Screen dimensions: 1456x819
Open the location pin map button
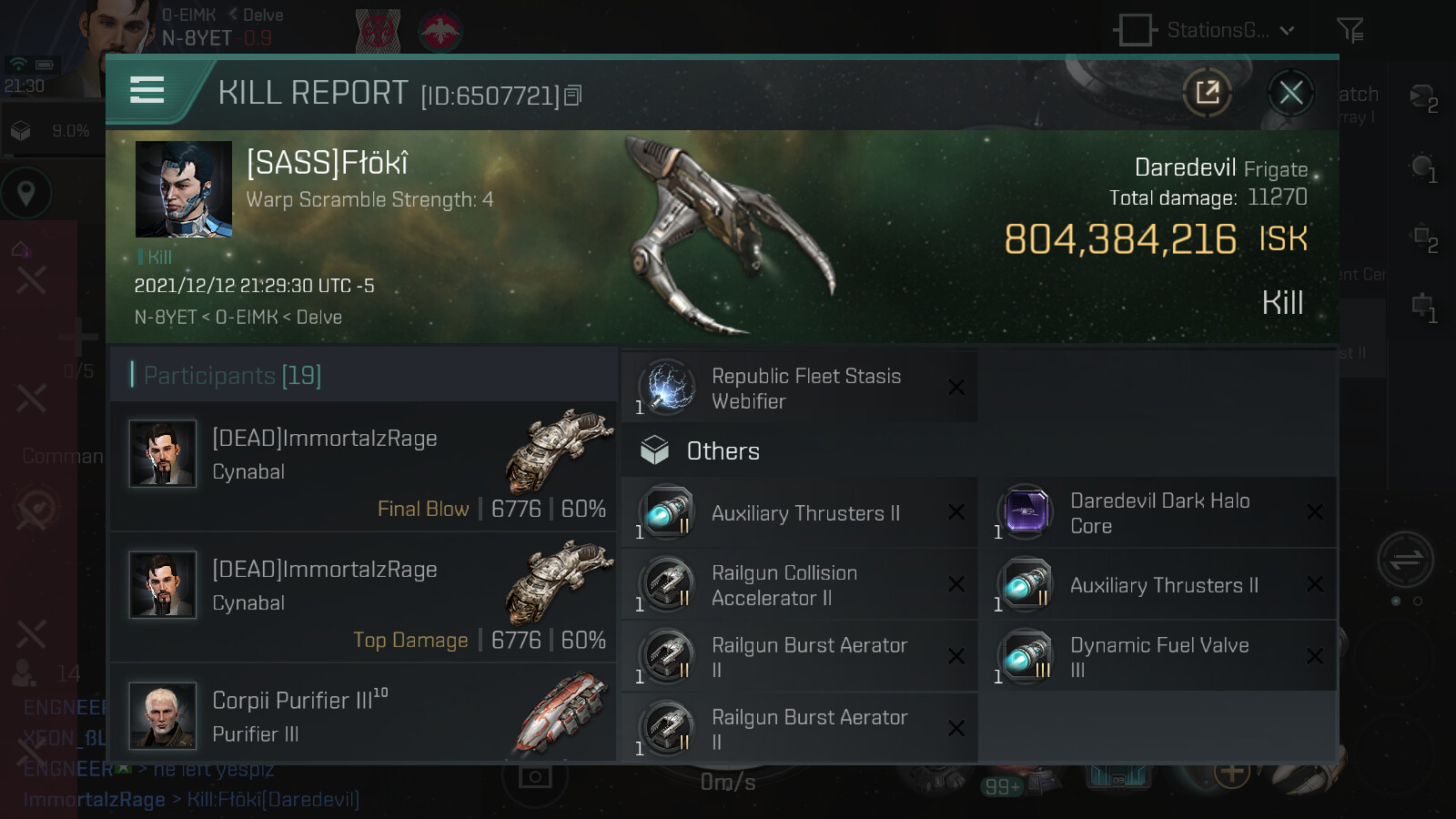click(x=26, y=193)
